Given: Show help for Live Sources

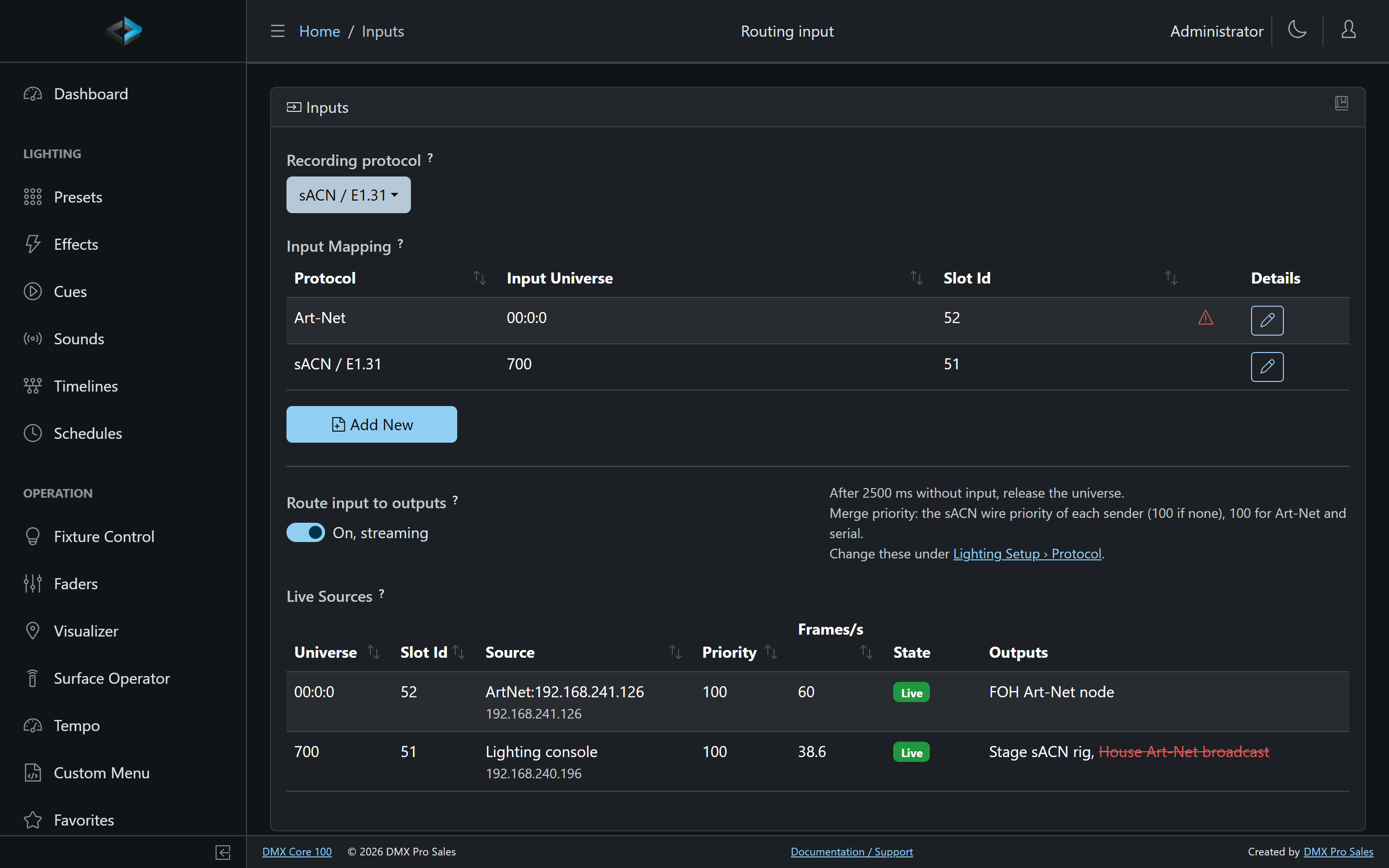Looking at the screenshot, I should click(x=381, y=594).
